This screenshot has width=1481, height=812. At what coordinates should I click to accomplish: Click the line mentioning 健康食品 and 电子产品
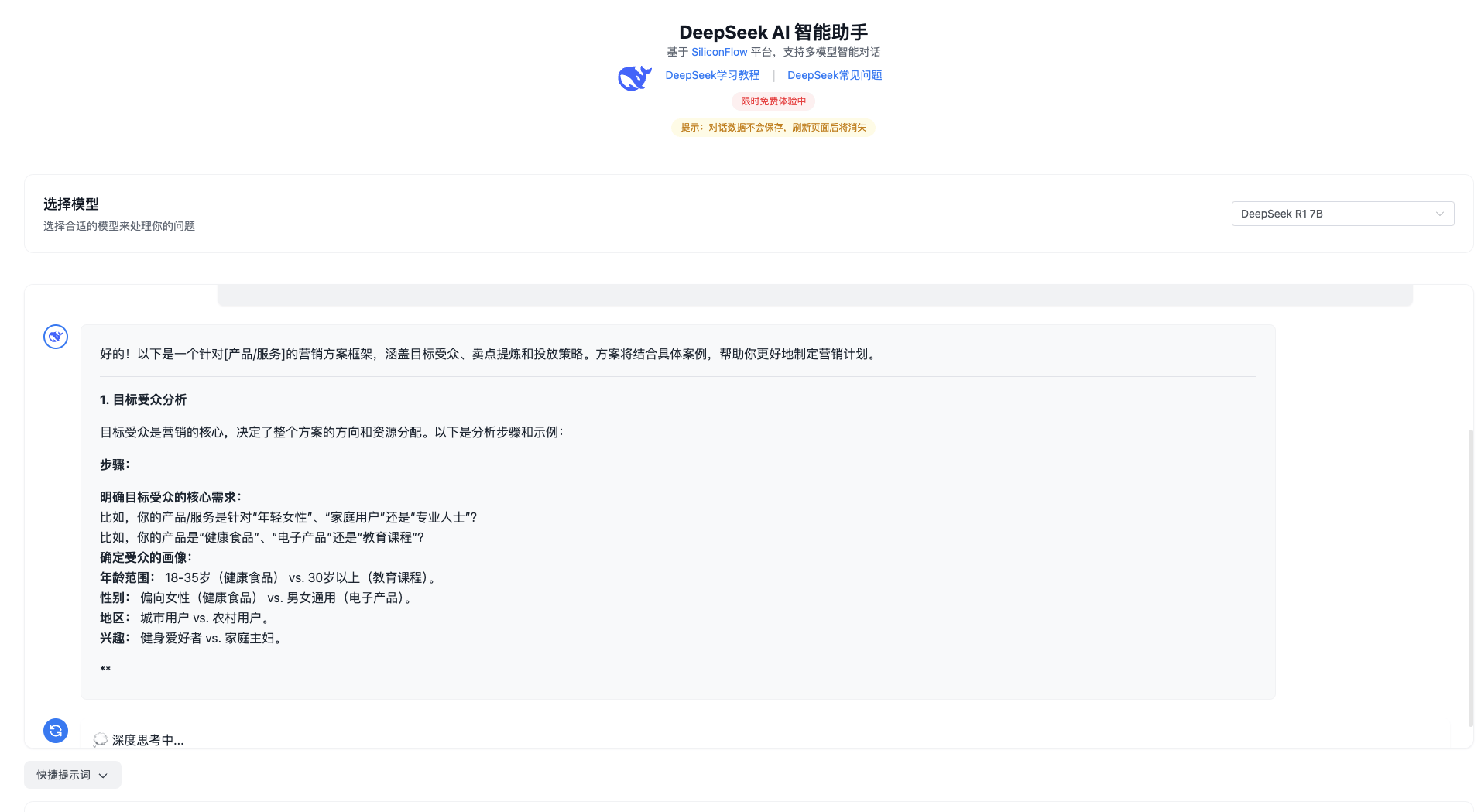point(262,537)
